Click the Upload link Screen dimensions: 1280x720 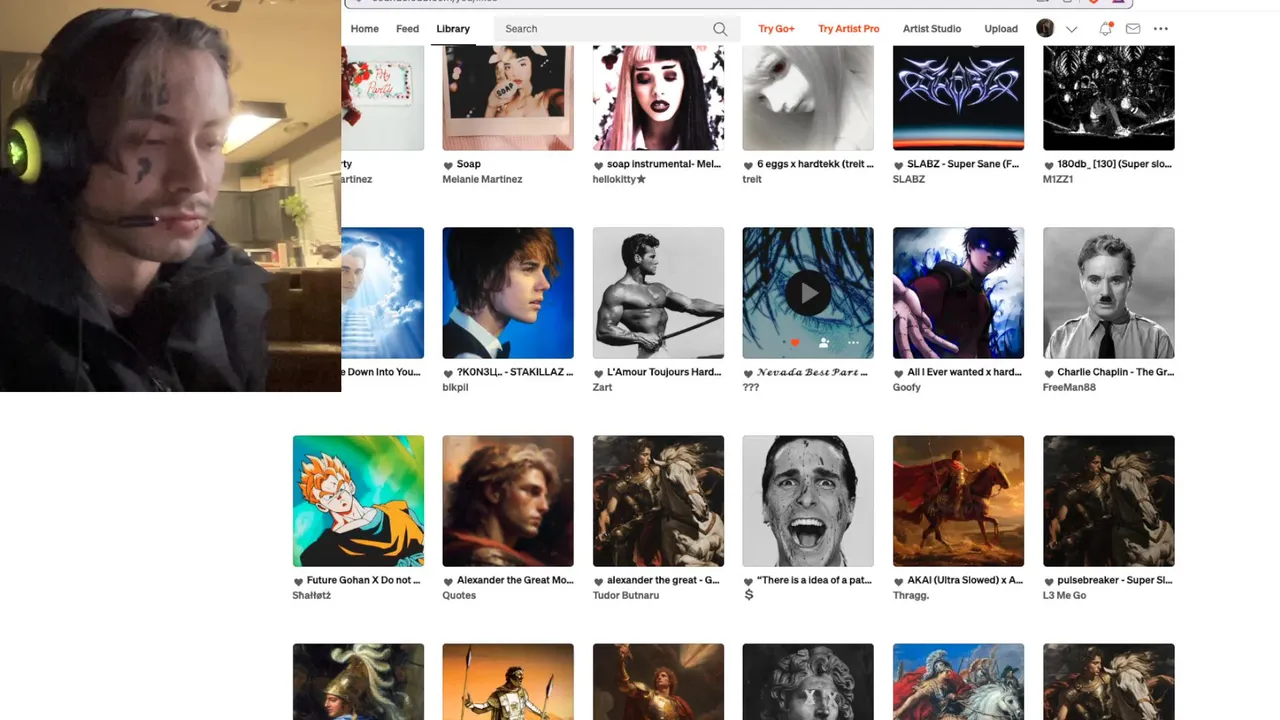1001,29
